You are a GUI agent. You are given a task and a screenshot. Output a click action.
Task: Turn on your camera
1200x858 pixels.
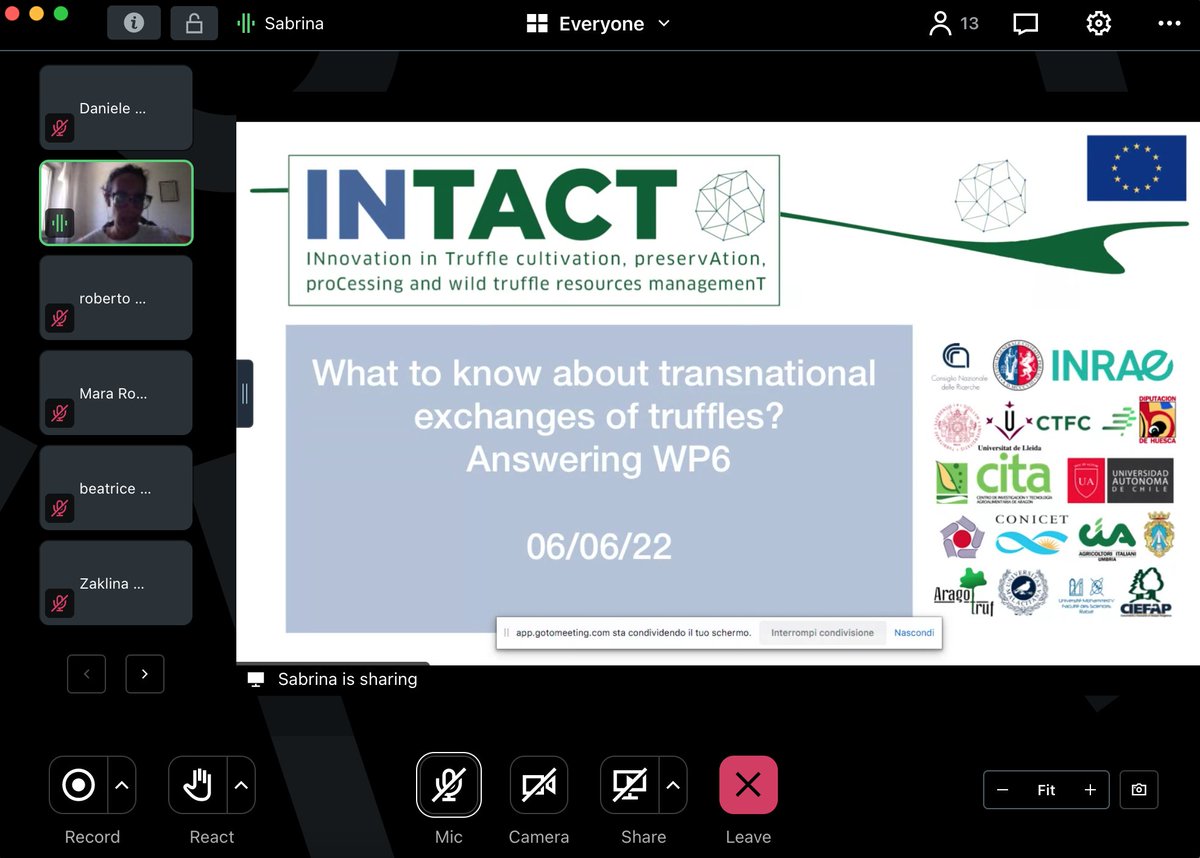tap(539, 785)
